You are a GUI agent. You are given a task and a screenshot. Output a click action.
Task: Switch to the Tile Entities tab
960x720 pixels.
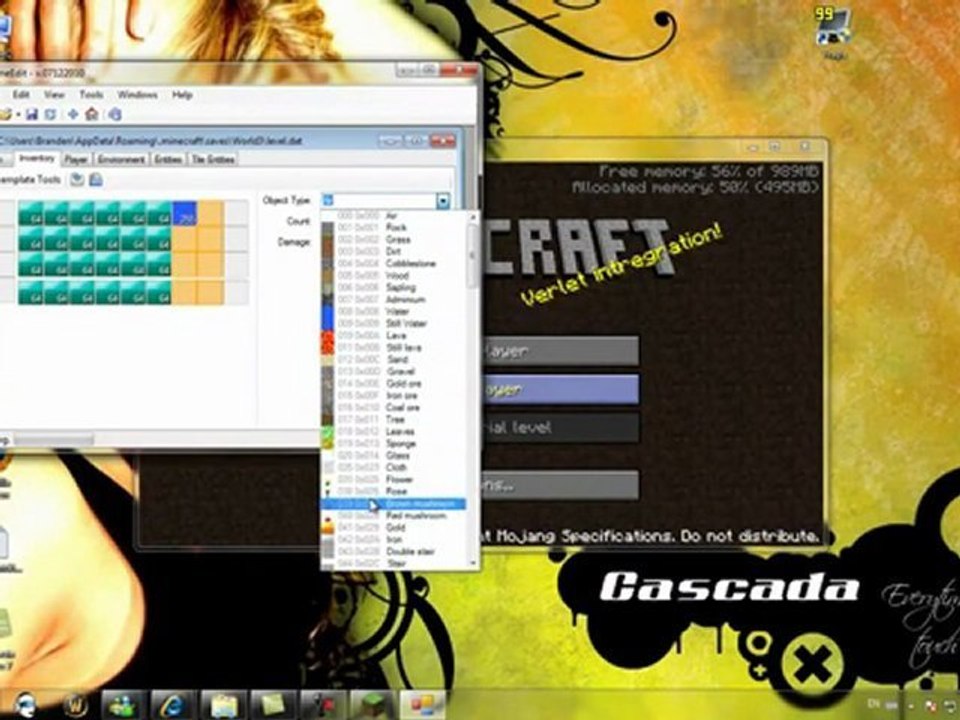213,159
